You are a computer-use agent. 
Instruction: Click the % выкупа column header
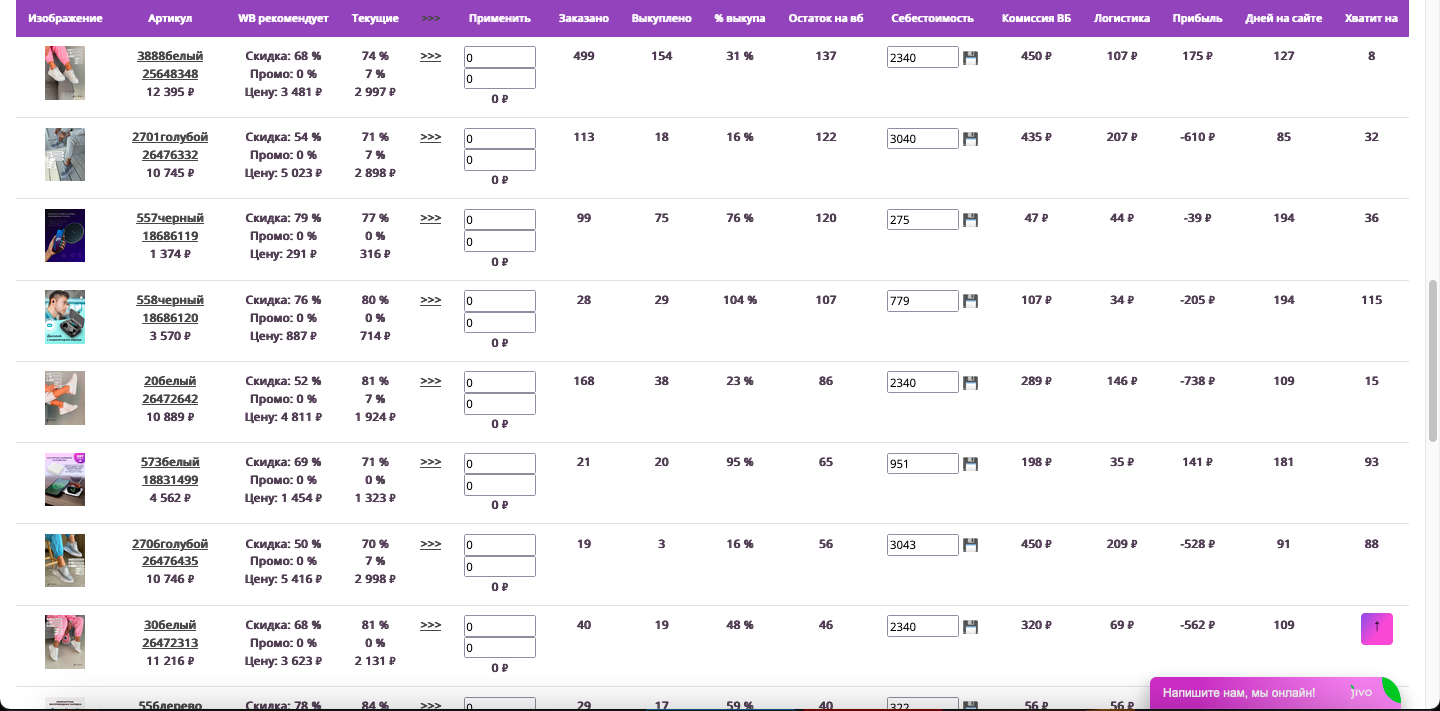tap(740, 19)
